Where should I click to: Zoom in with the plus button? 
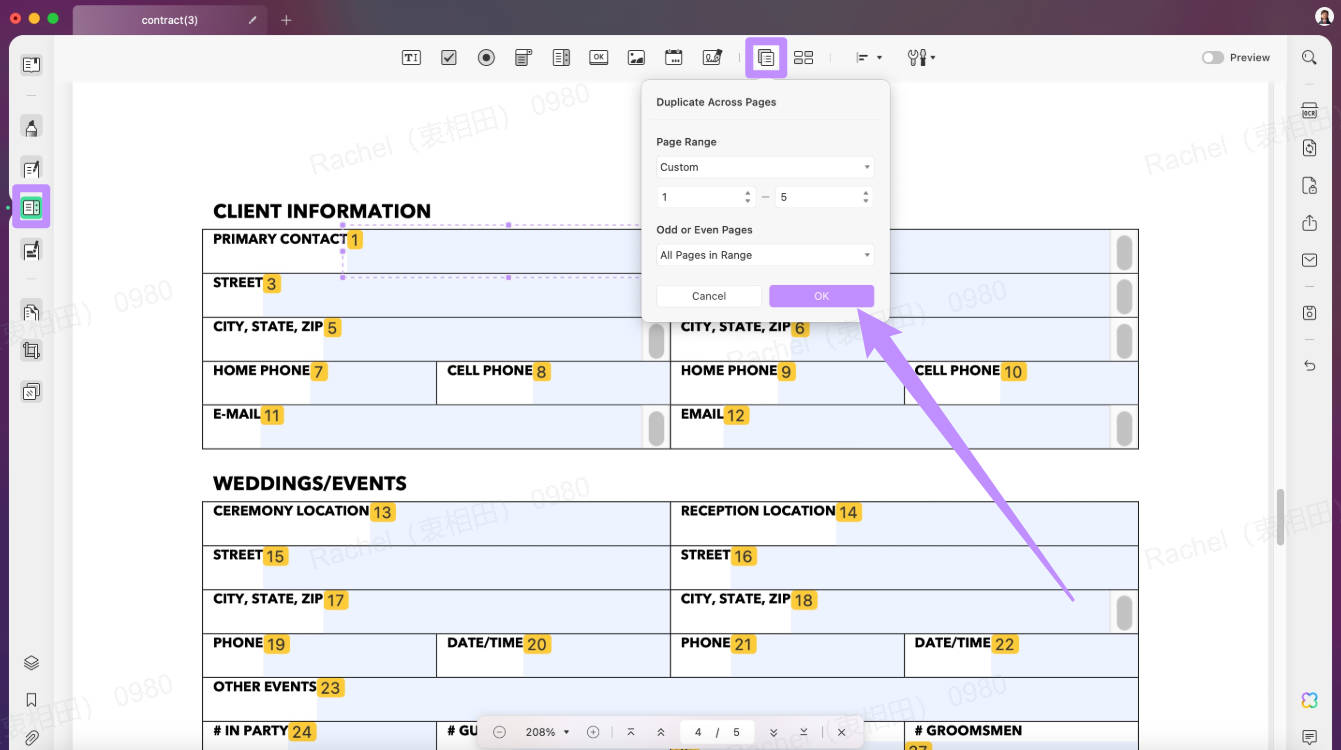point(593,732)
